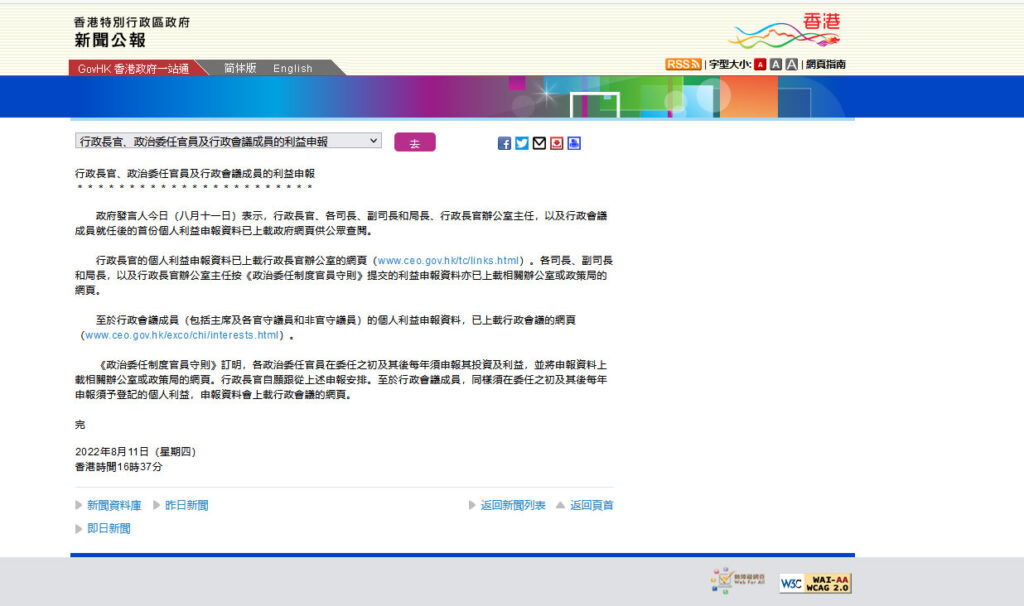
Task: Click the Brand Hong Kong dragon logo
Action: (784, 33)
